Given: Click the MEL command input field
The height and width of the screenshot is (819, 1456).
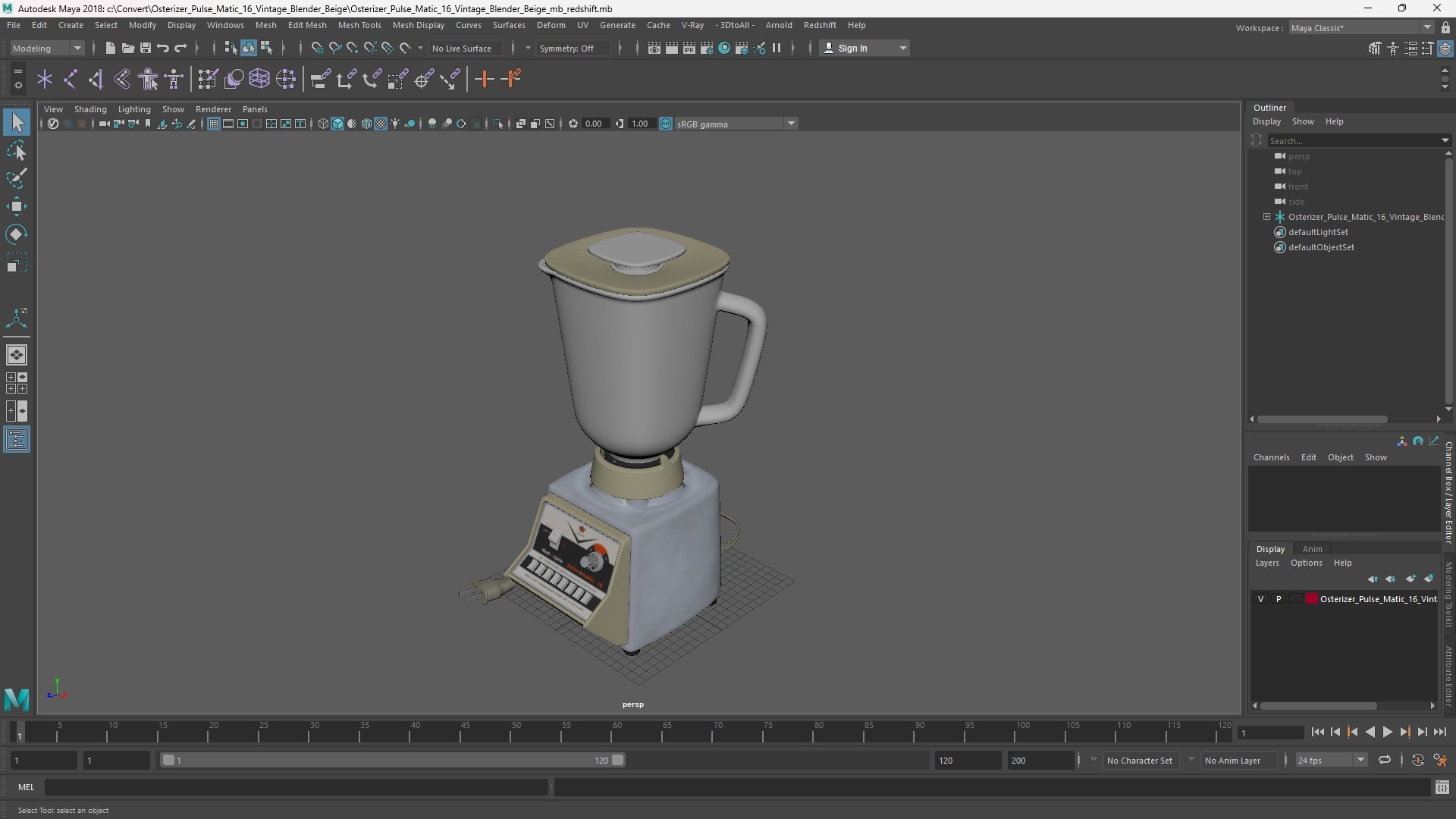Looking at the screenshot, I should [296, 787].
